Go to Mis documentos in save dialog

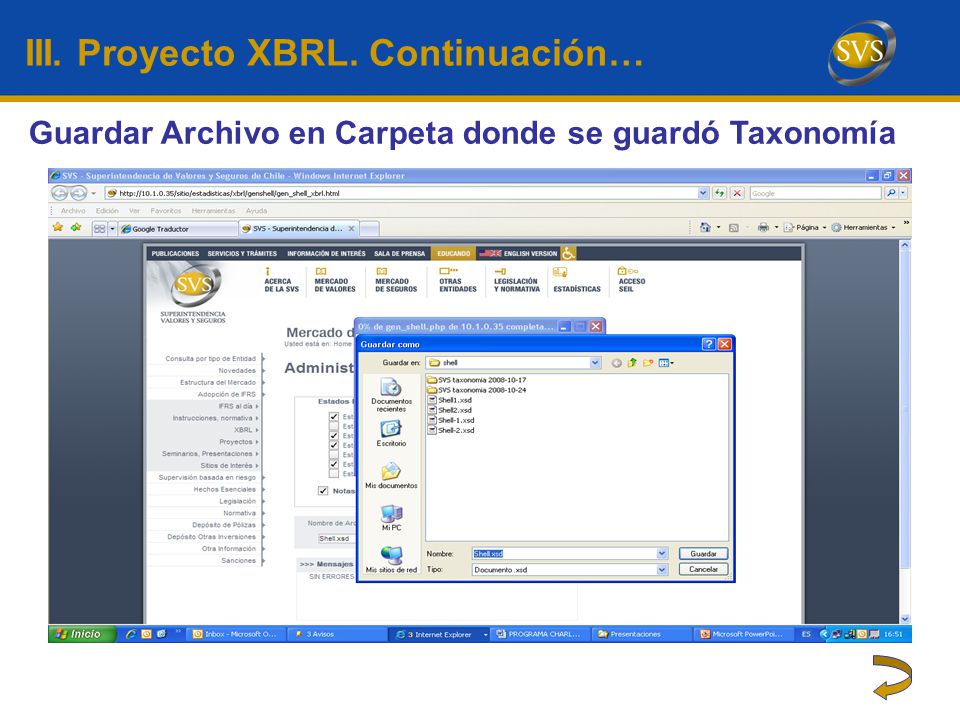coord(391,476)
